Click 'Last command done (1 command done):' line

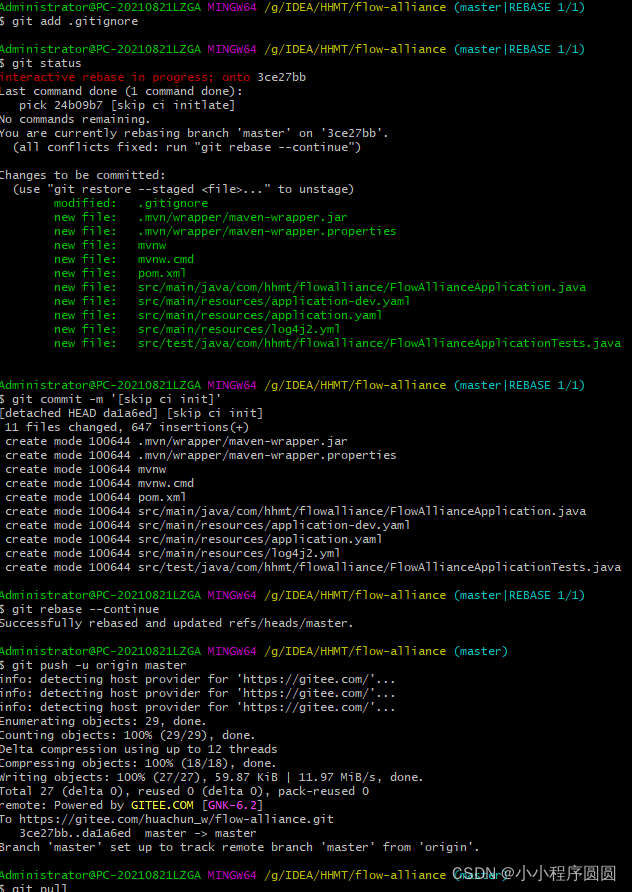pos(121,91)
